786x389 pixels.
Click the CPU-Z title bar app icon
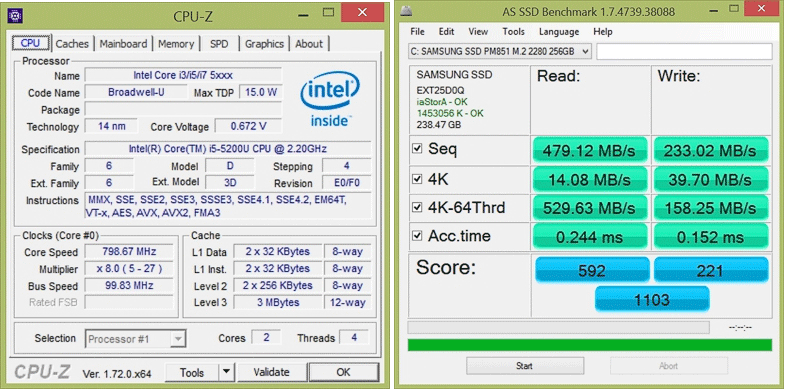pyautogui.click(x=15, y=16)
